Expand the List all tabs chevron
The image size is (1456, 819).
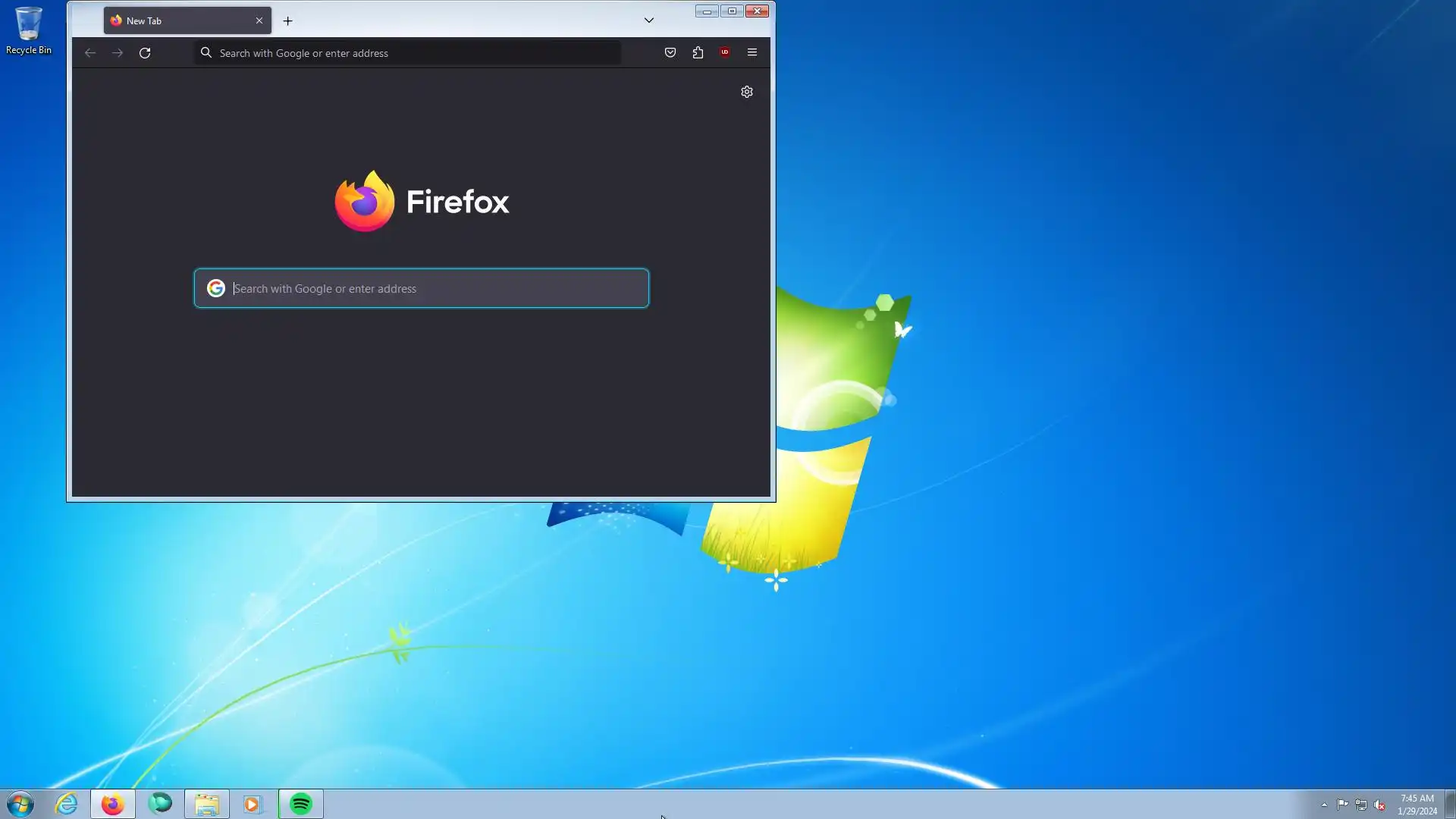(x=649, y=20)
